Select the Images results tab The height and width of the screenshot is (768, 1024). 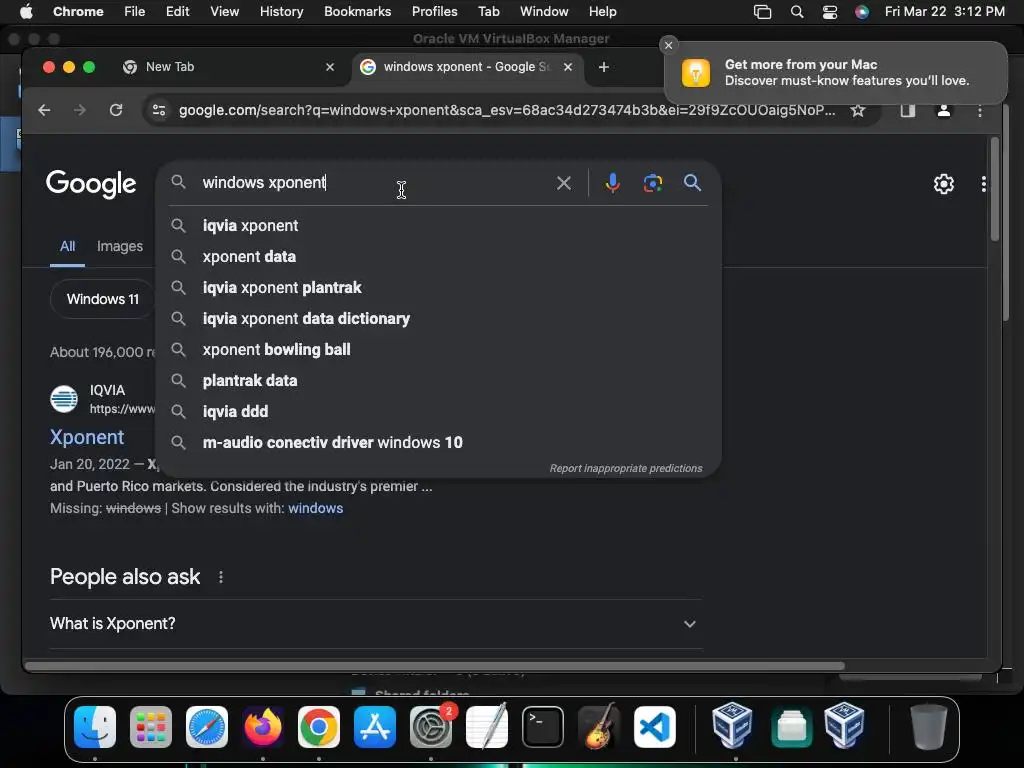click(120, 246)
